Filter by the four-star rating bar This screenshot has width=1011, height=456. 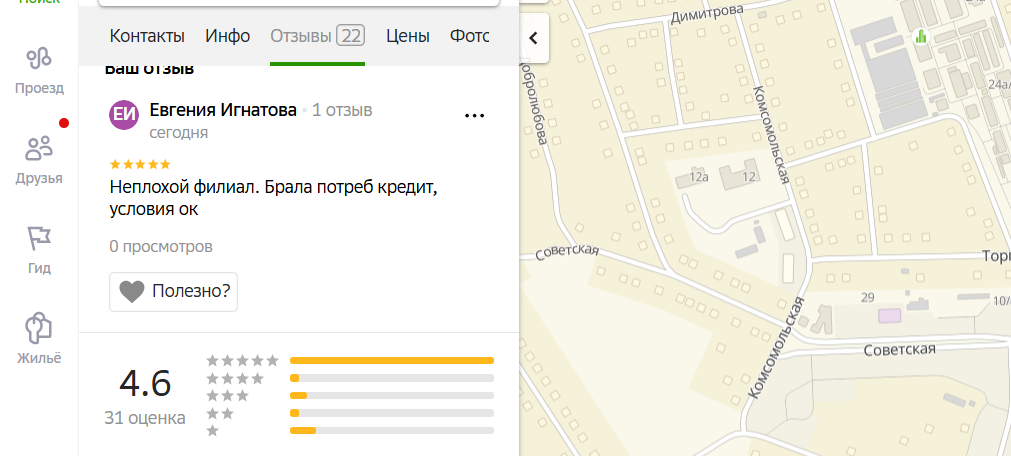click(x=392, y=378)
